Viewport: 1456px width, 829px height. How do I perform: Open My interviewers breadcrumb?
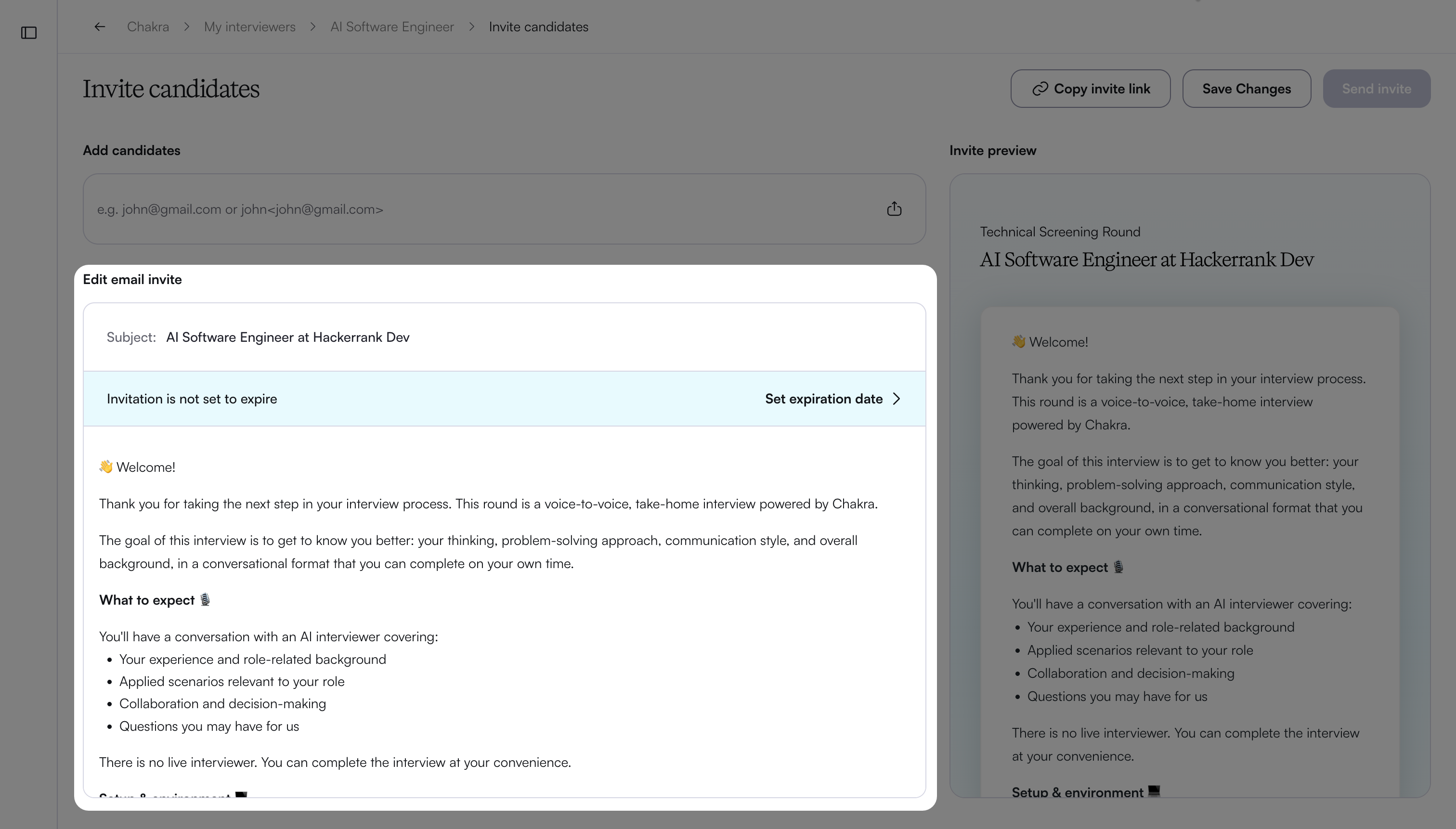click(249, 27)
